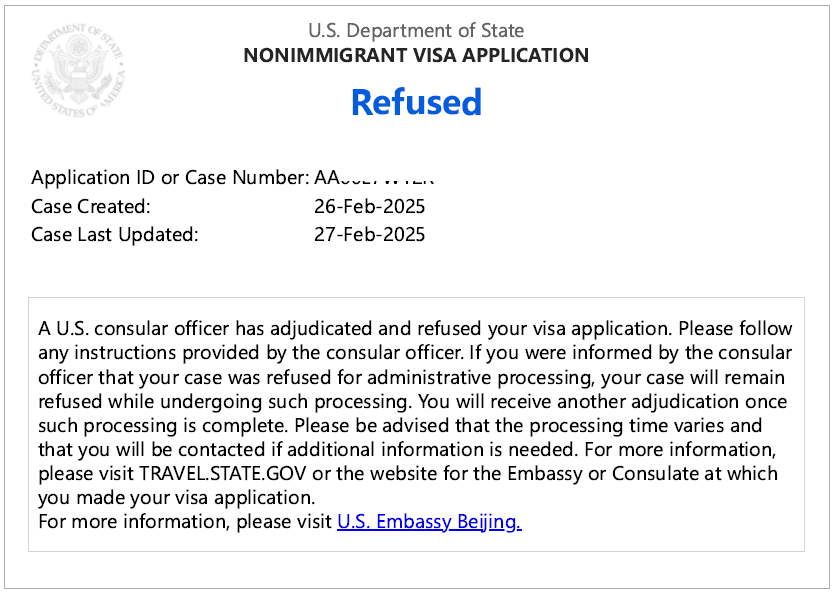Select the partially hidden case number value
Image resolution: width=832 pixels, height=592 pixels.
point(374,178)
